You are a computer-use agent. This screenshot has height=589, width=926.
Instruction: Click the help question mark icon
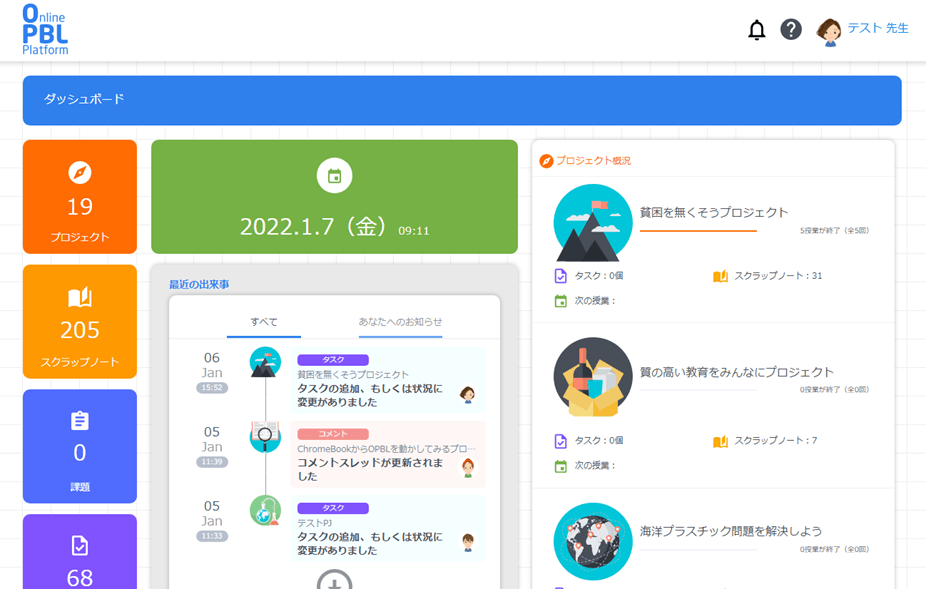(791, 29)
